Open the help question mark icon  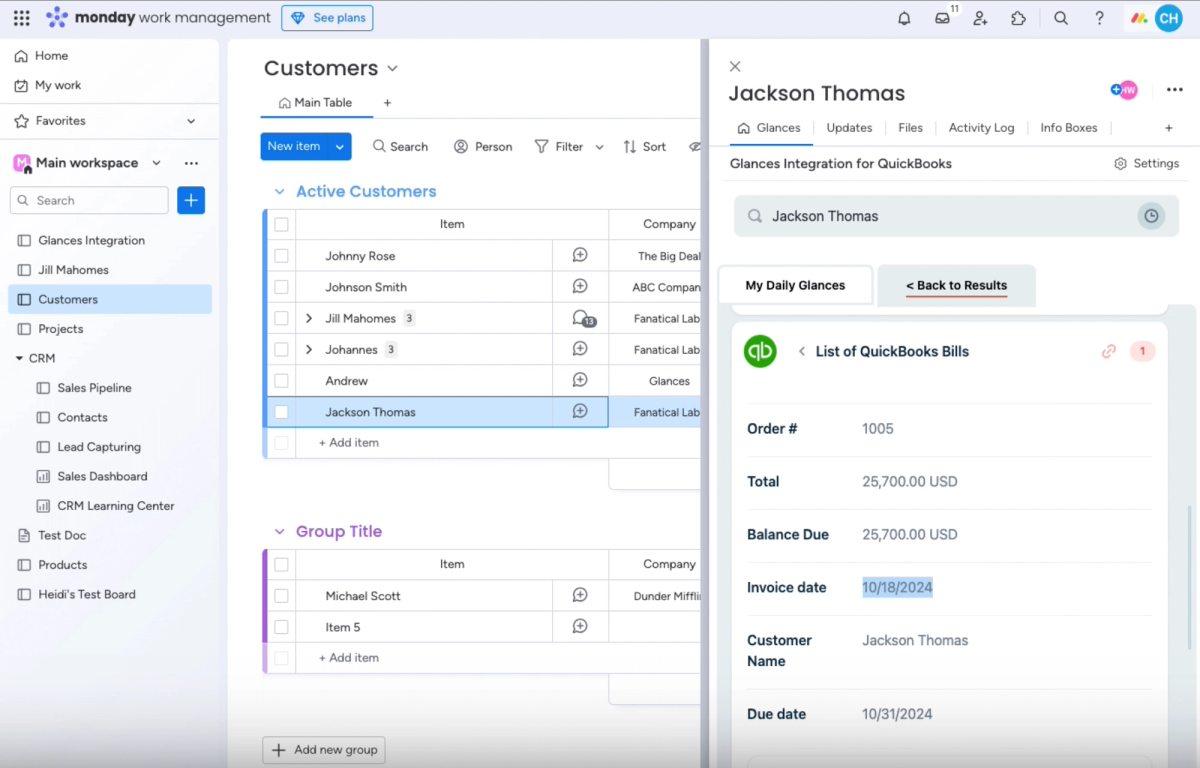pos(1099,18)
